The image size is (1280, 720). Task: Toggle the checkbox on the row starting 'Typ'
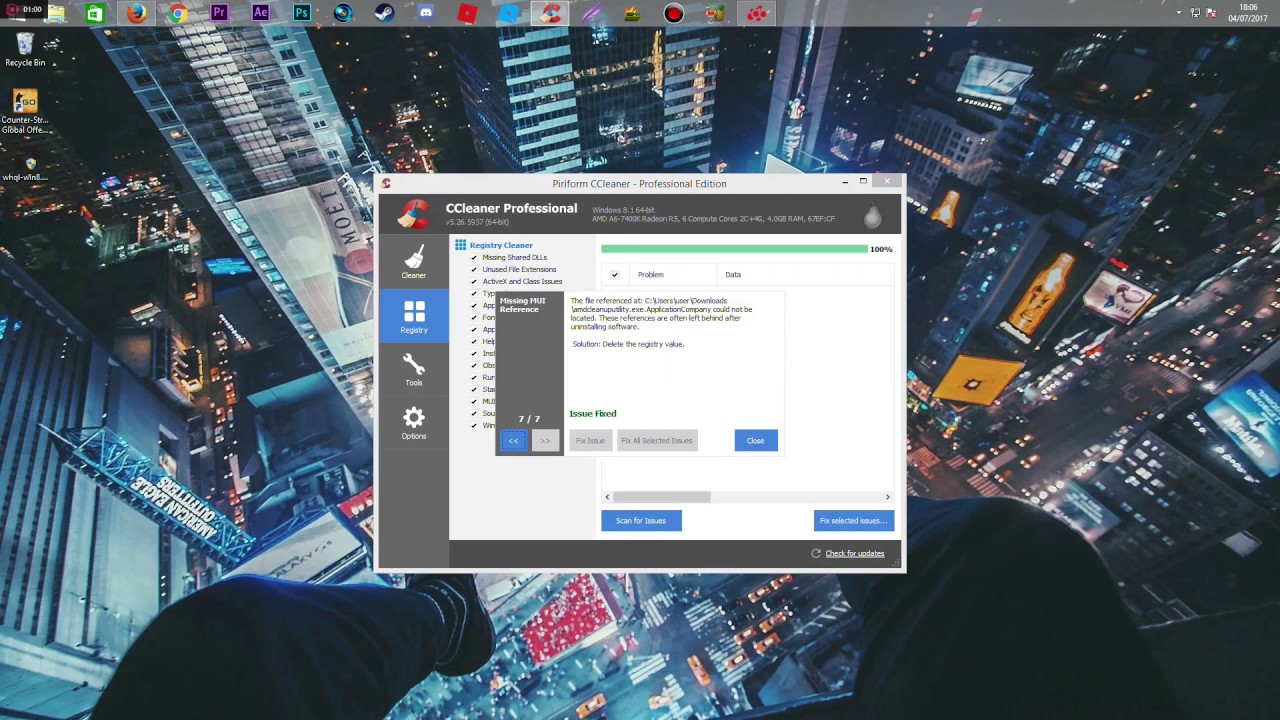[474, 293]
